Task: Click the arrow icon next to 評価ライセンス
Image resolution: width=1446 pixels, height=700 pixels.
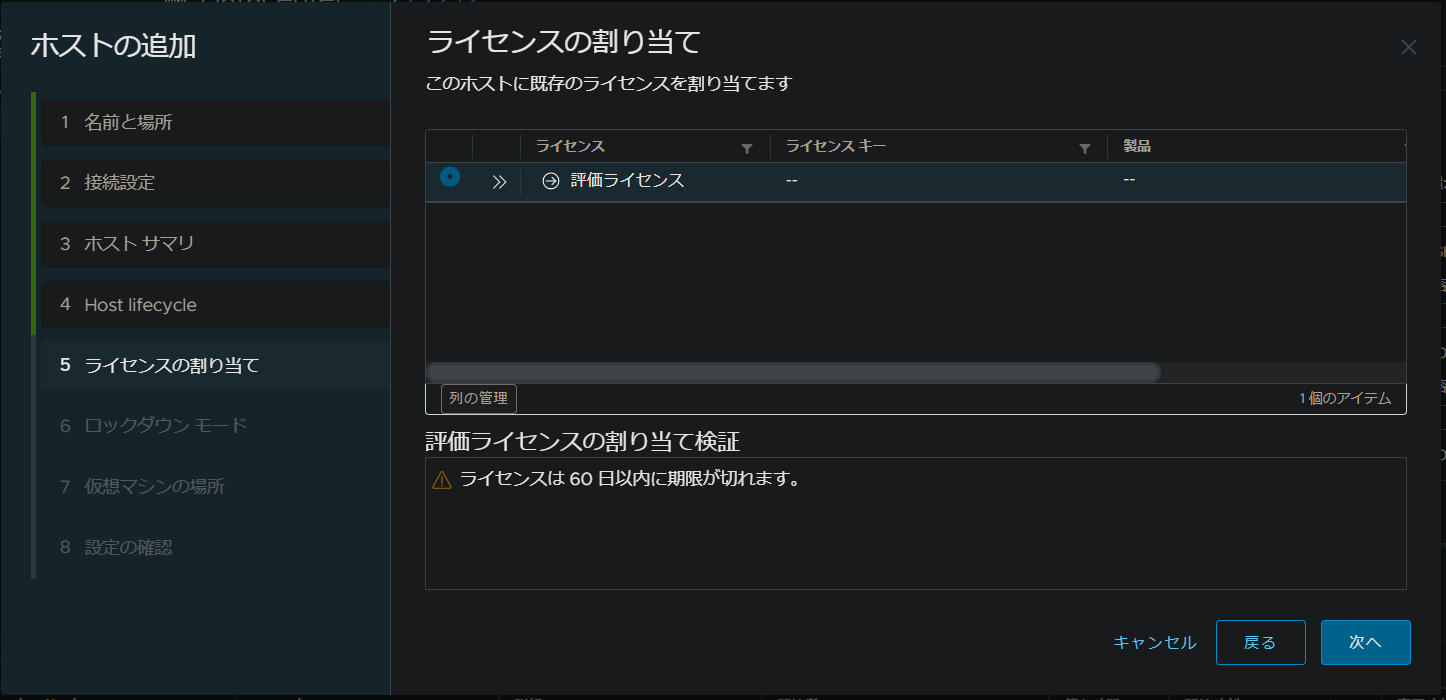Action: coord(550,179)
